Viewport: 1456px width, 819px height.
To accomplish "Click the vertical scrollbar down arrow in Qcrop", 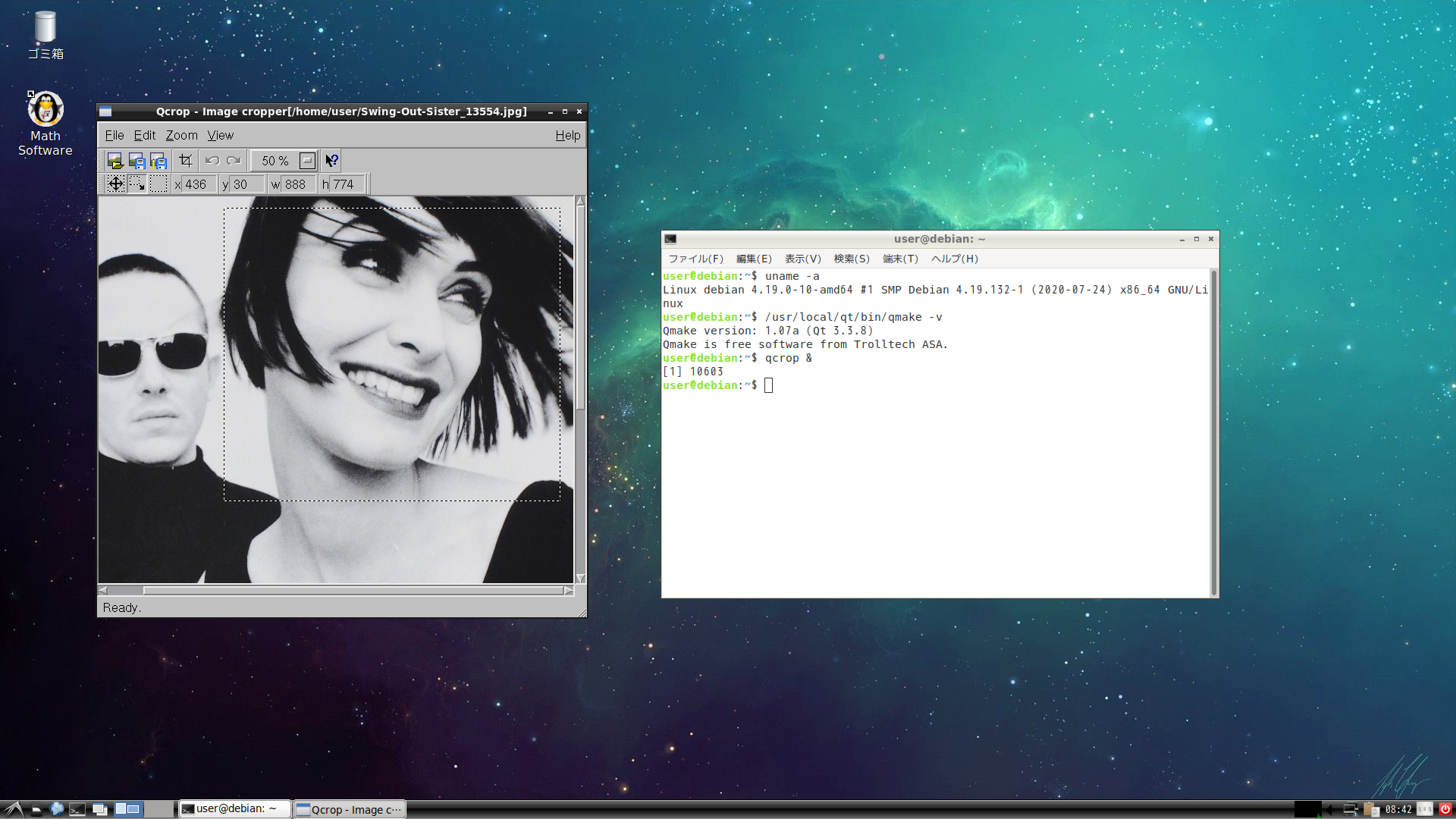I will tap(580, 579).
